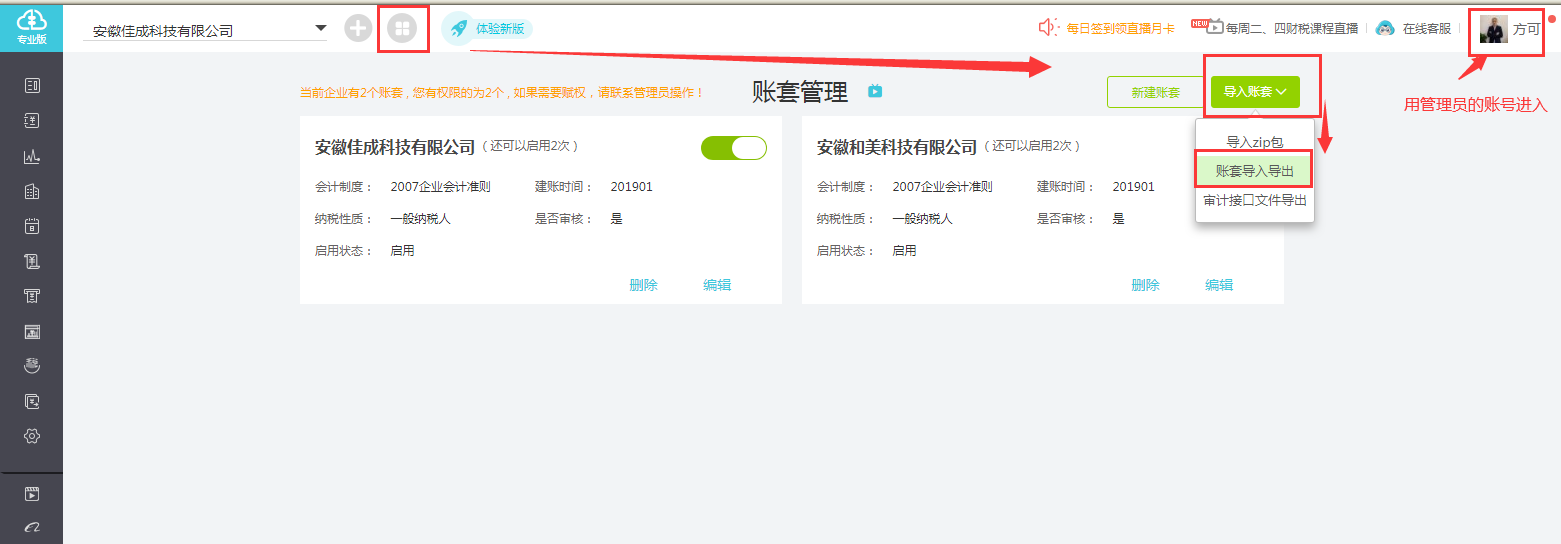Click 删除 for 安徽和美科技有限公司
1561x544 pixels.
(x=1145, y=285)
